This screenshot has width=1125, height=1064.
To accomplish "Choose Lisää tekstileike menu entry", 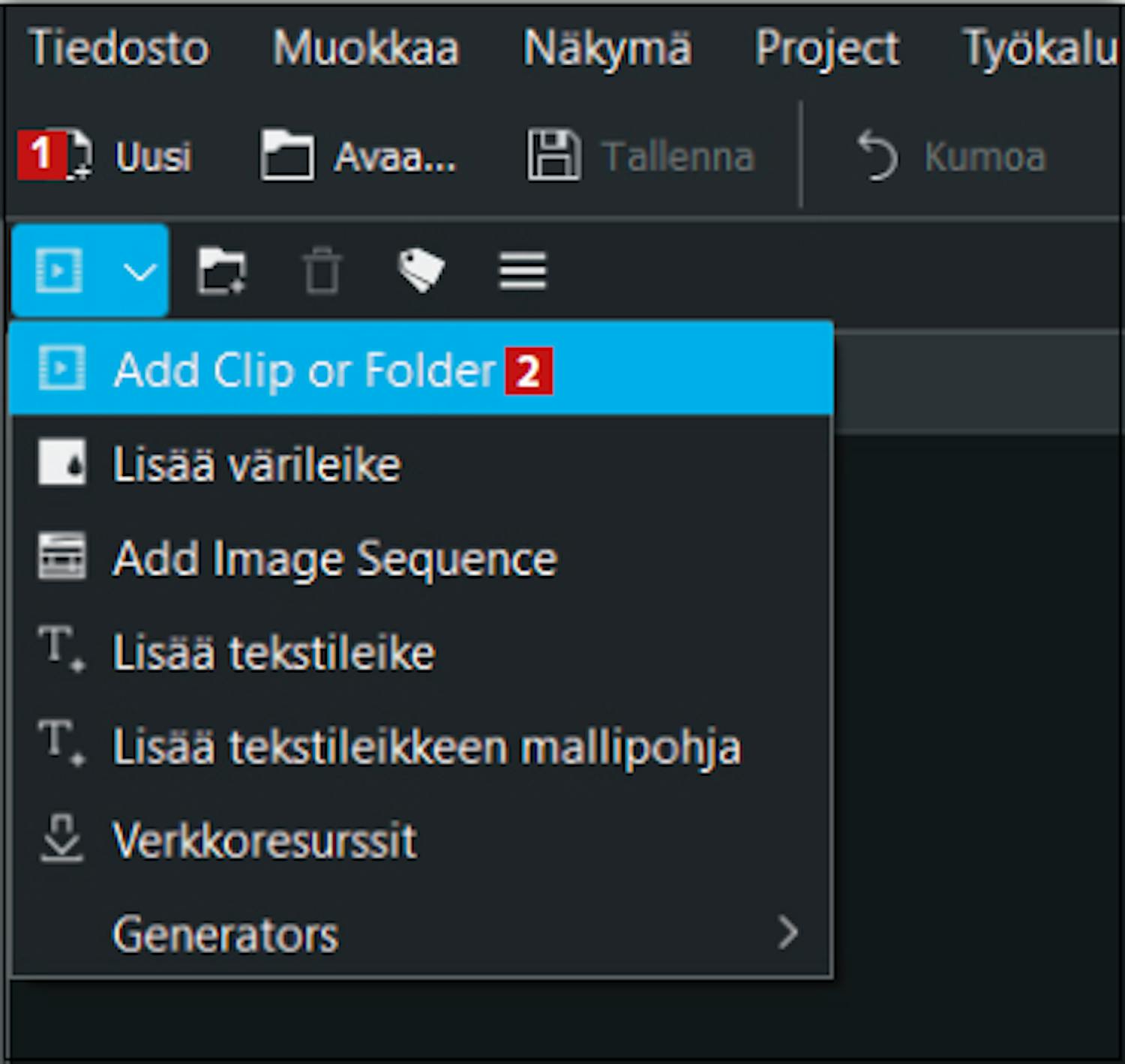I will 274,652.
